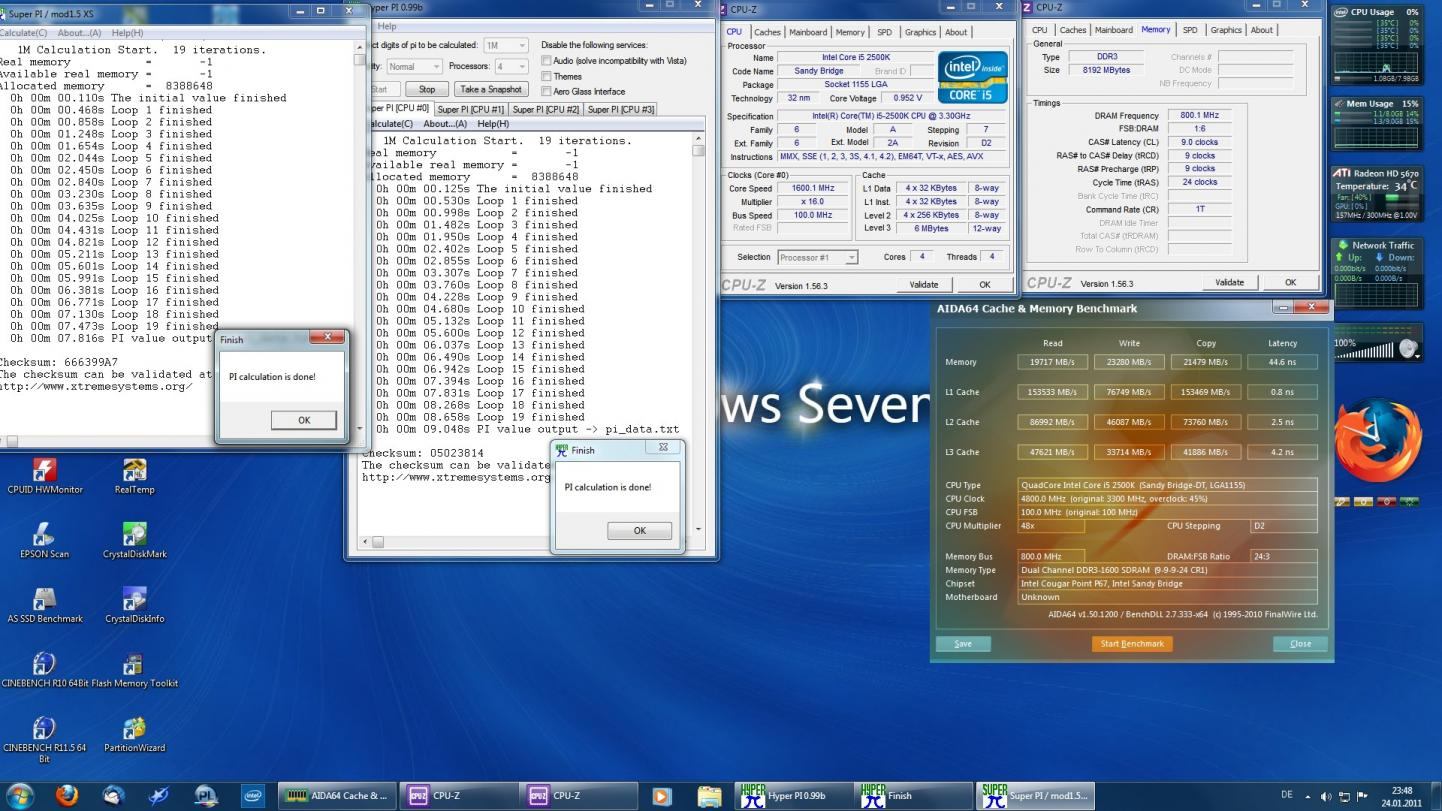1442x811 pixels.
Task: Toggle Audio service checkbox in Hyper PI
Action: [546, 61]
